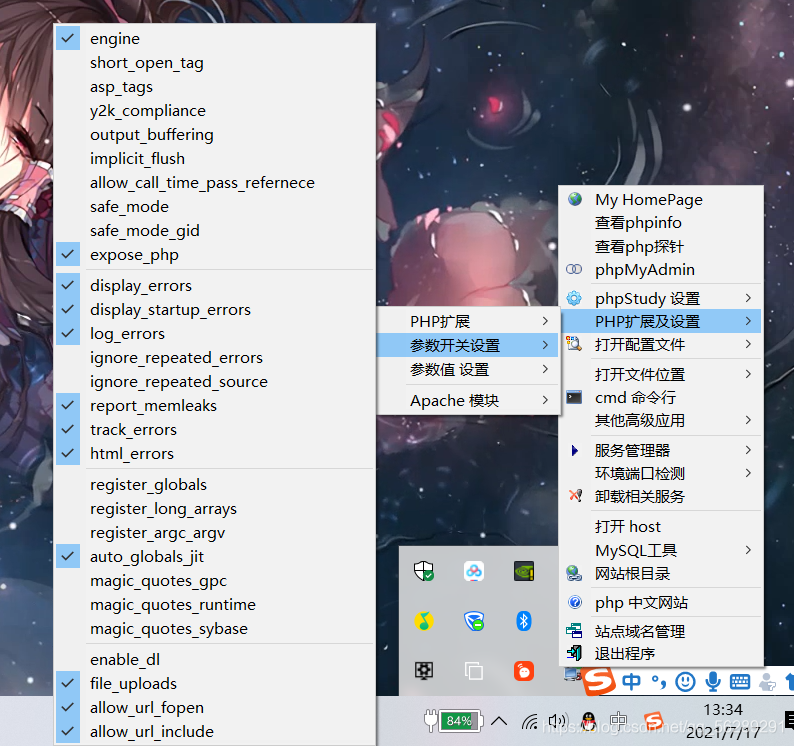The image size is (794, 746).
Task: Open the overlapping squares tray icon
Action: click(x=473, y=671)
